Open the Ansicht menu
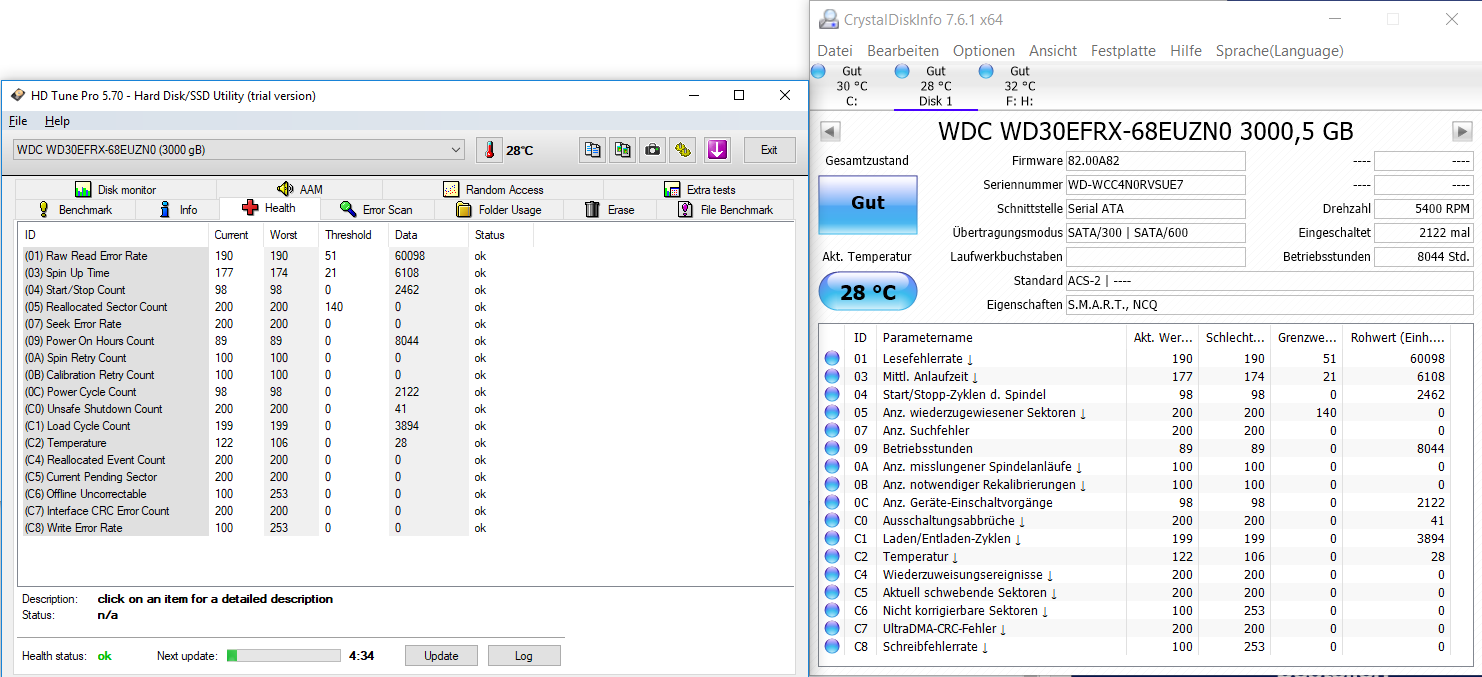1482x677 pixels. pos(1053,51)
